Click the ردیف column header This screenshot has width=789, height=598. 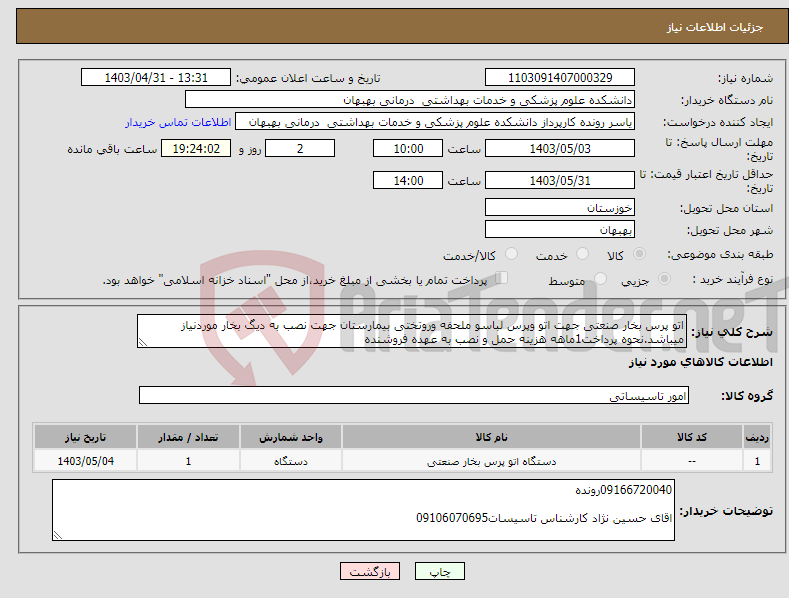tap(757, 437)
